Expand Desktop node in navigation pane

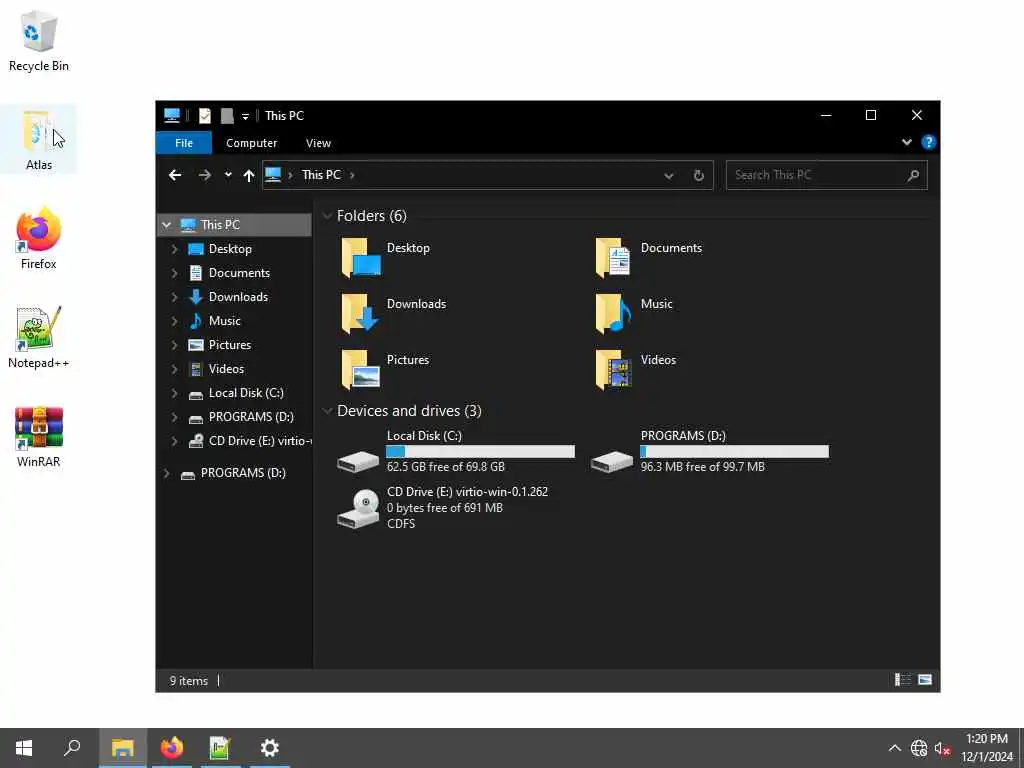(x=174, y=249)
